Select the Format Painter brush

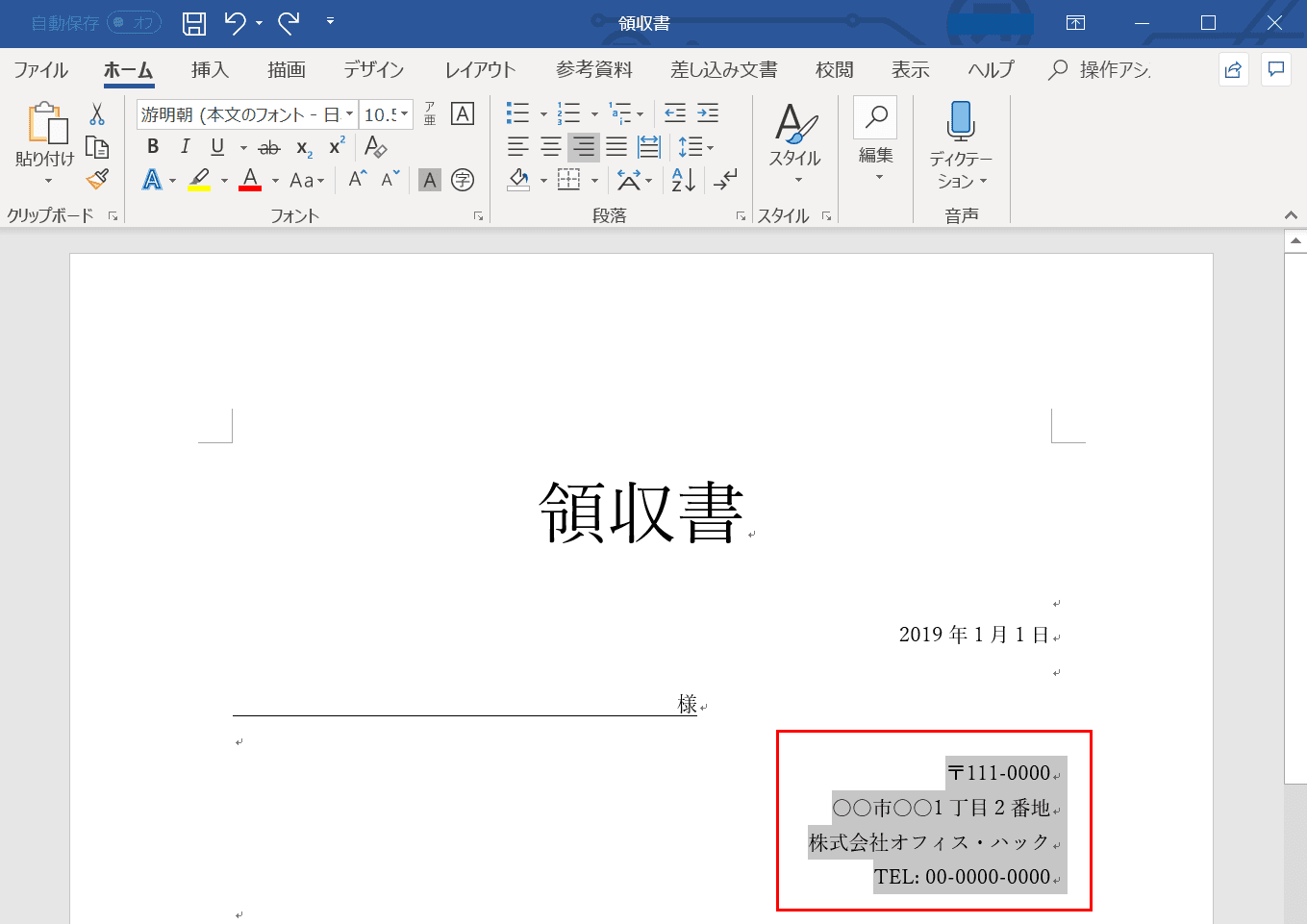coord(97,178)
